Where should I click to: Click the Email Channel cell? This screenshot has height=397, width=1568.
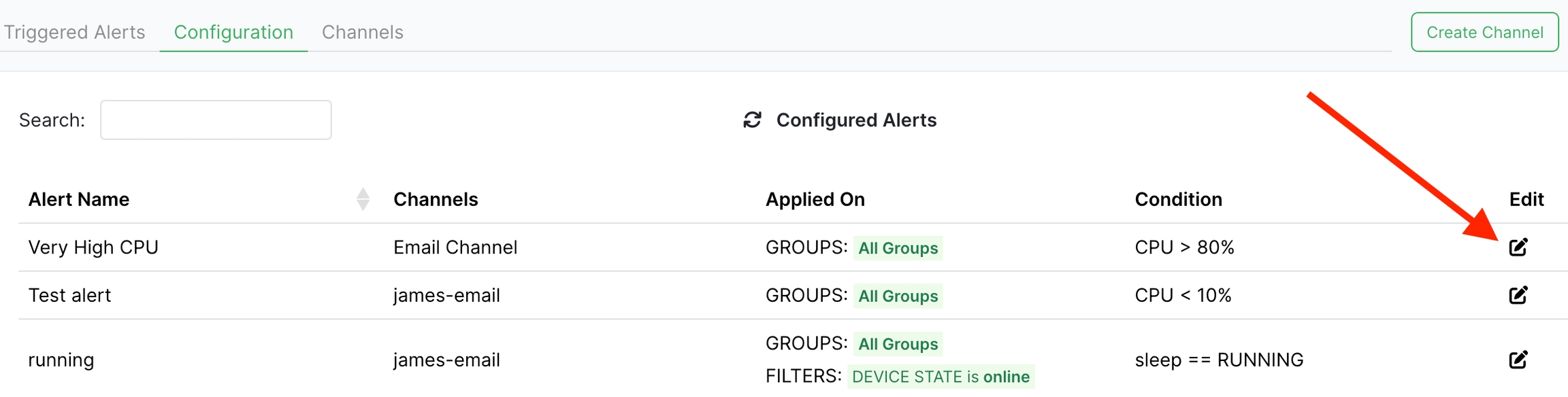(455, 247)
